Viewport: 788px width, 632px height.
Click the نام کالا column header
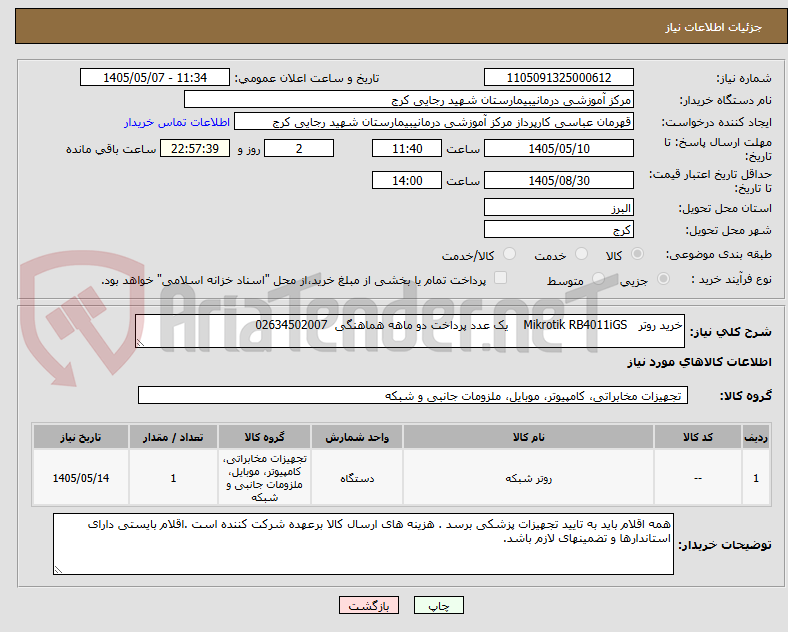point(528,437)
